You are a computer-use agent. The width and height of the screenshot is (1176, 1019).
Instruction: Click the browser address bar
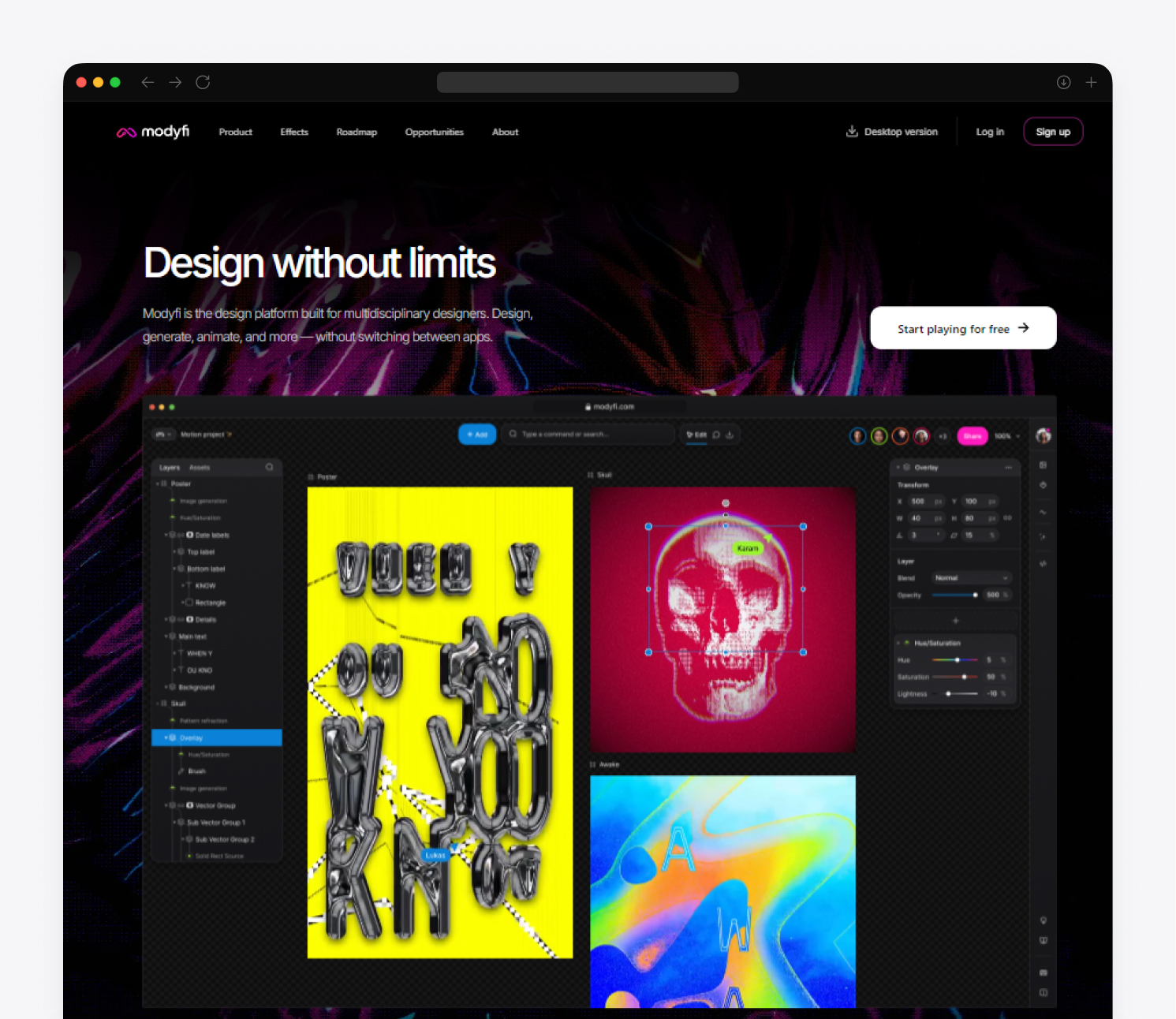(588, 82)
